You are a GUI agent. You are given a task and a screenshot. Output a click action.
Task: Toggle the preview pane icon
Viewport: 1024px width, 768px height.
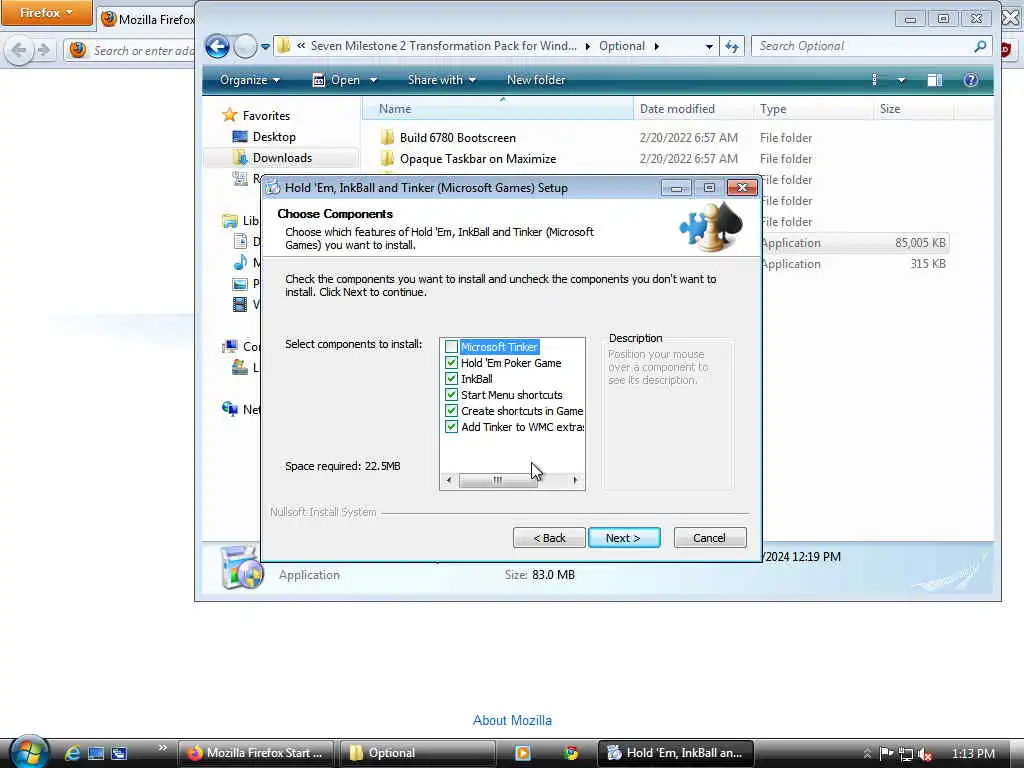click(x=935, y=80)
